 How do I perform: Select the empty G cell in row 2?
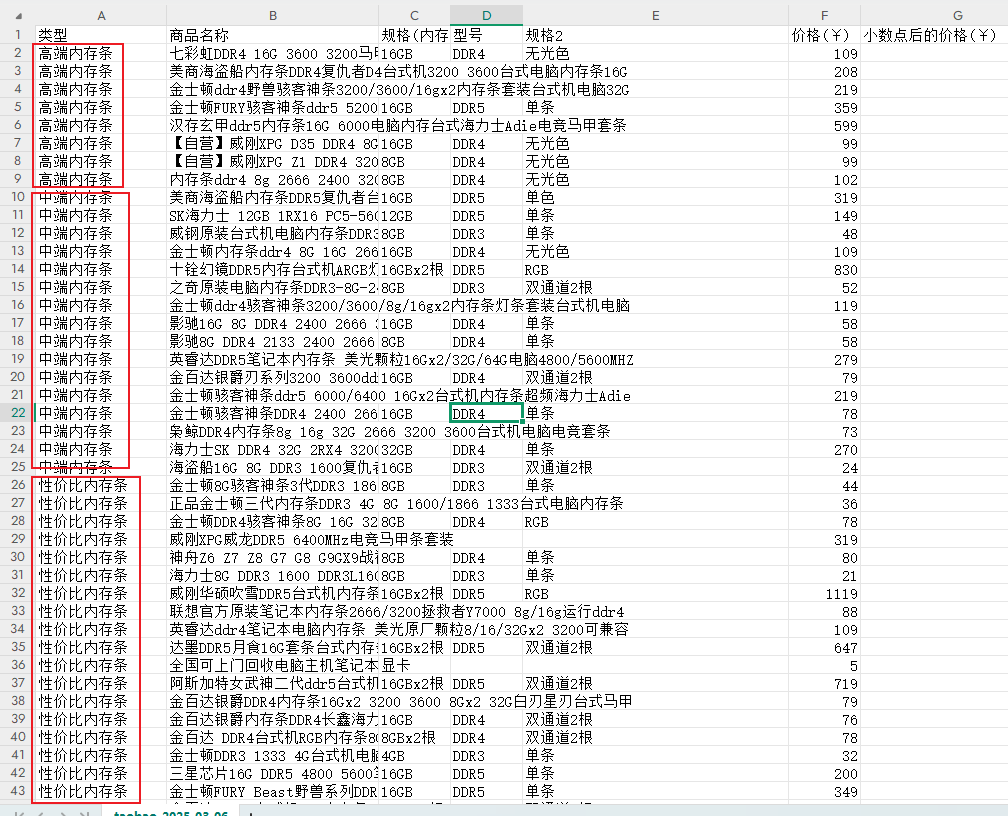934,53
